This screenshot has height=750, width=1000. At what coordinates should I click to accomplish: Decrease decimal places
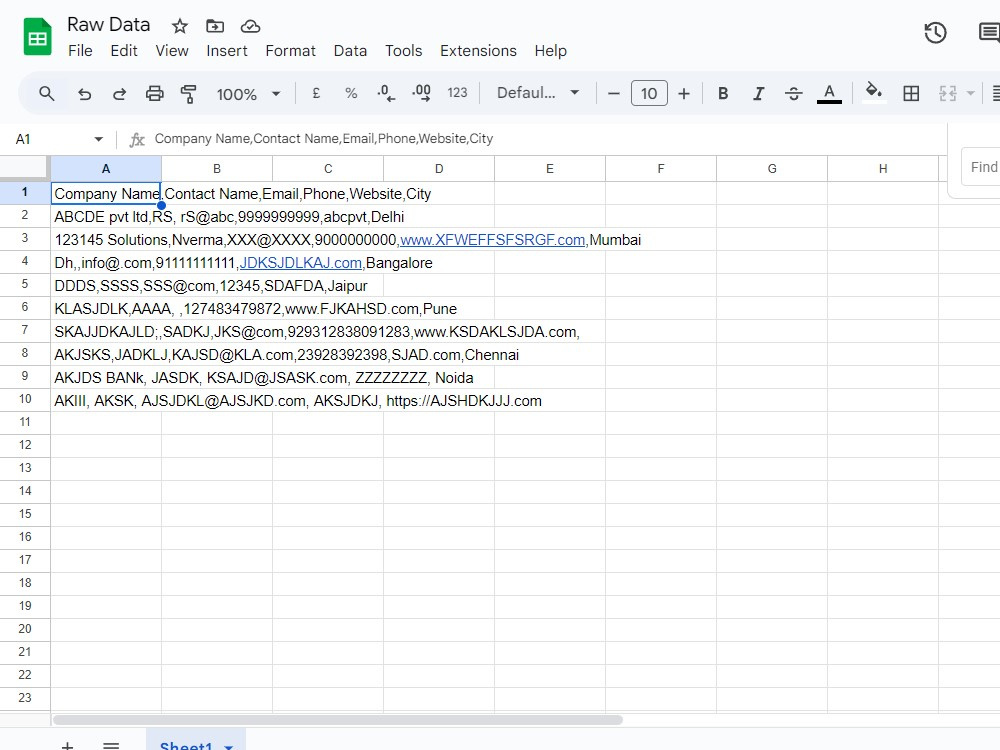(x=386, y=93)
